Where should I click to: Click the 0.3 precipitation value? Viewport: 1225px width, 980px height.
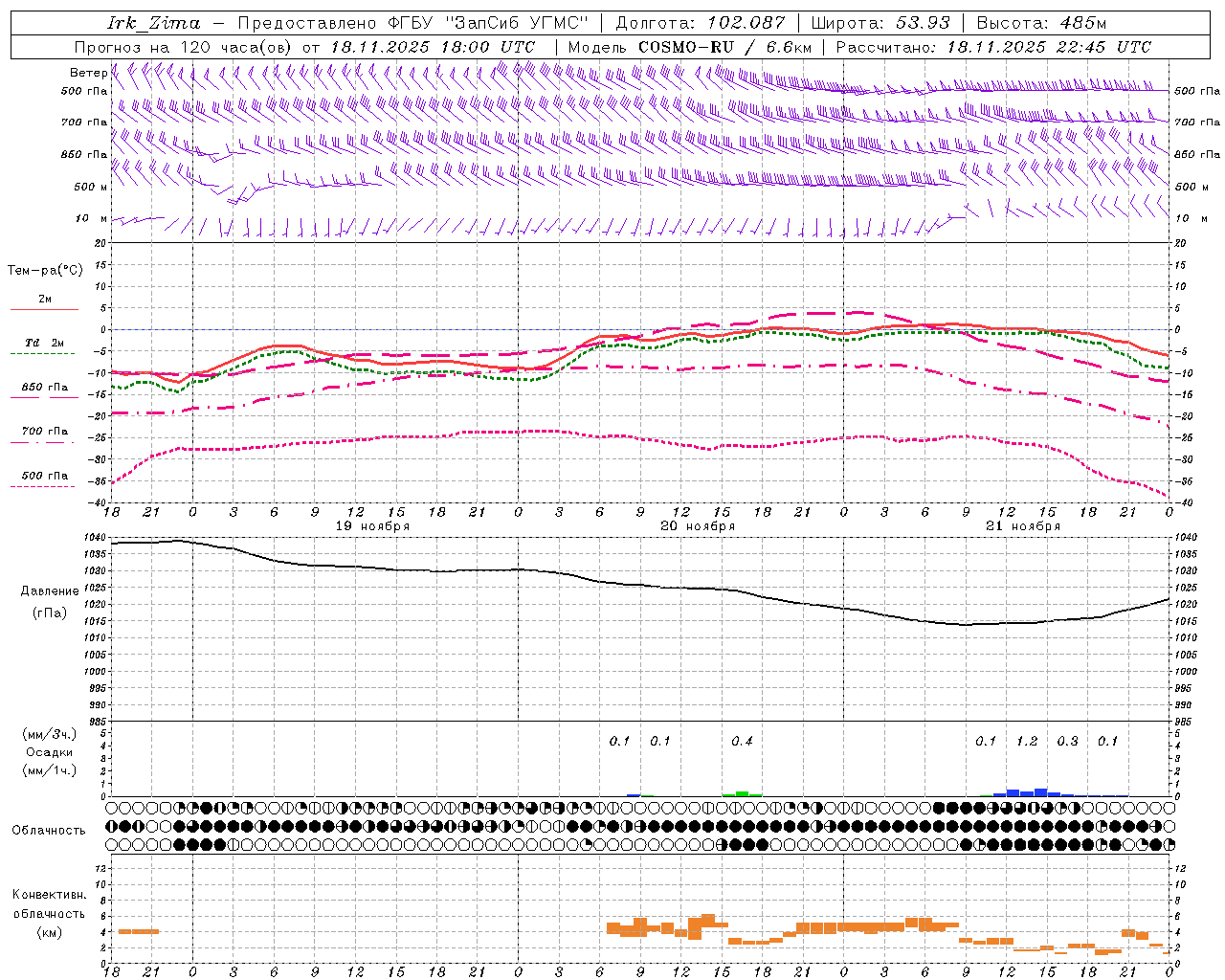tap(1067, 742)
